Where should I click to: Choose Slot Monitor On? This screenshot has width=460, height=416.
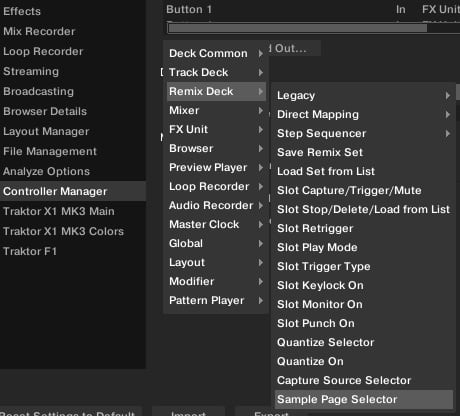click(364, 304)
